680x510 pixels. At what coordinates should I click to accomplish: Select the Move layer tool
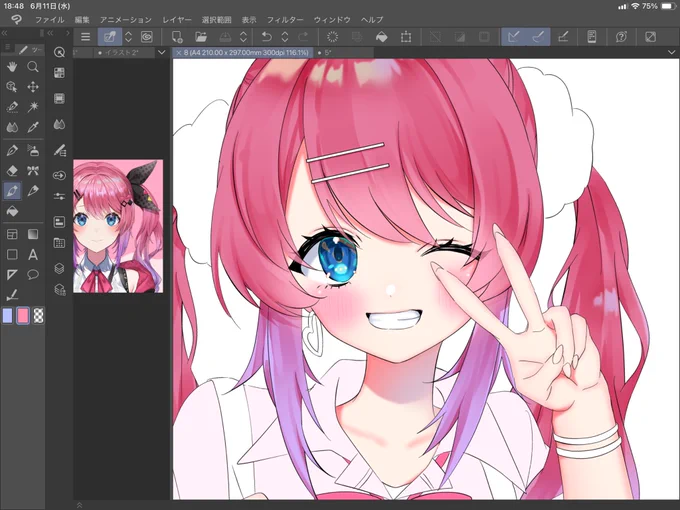(33, 87)
